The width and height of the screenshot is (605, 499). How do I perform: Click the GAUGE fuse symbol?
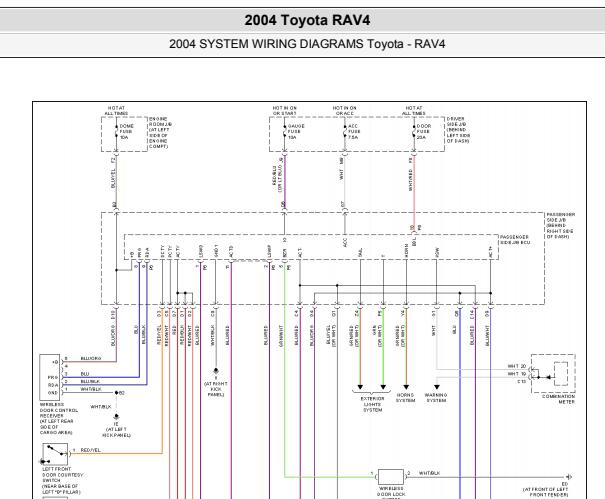point(285,132)
